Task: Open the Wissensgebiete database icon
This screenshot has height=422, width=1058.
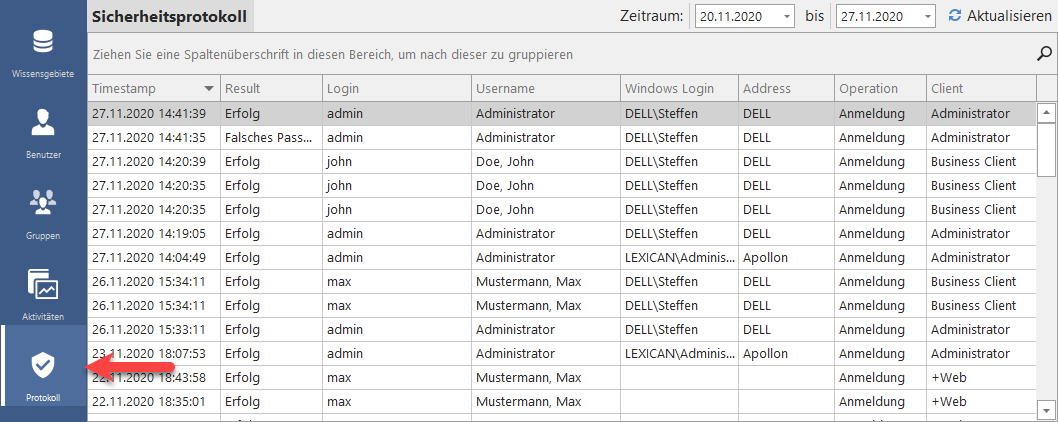Action: point(43,44)
